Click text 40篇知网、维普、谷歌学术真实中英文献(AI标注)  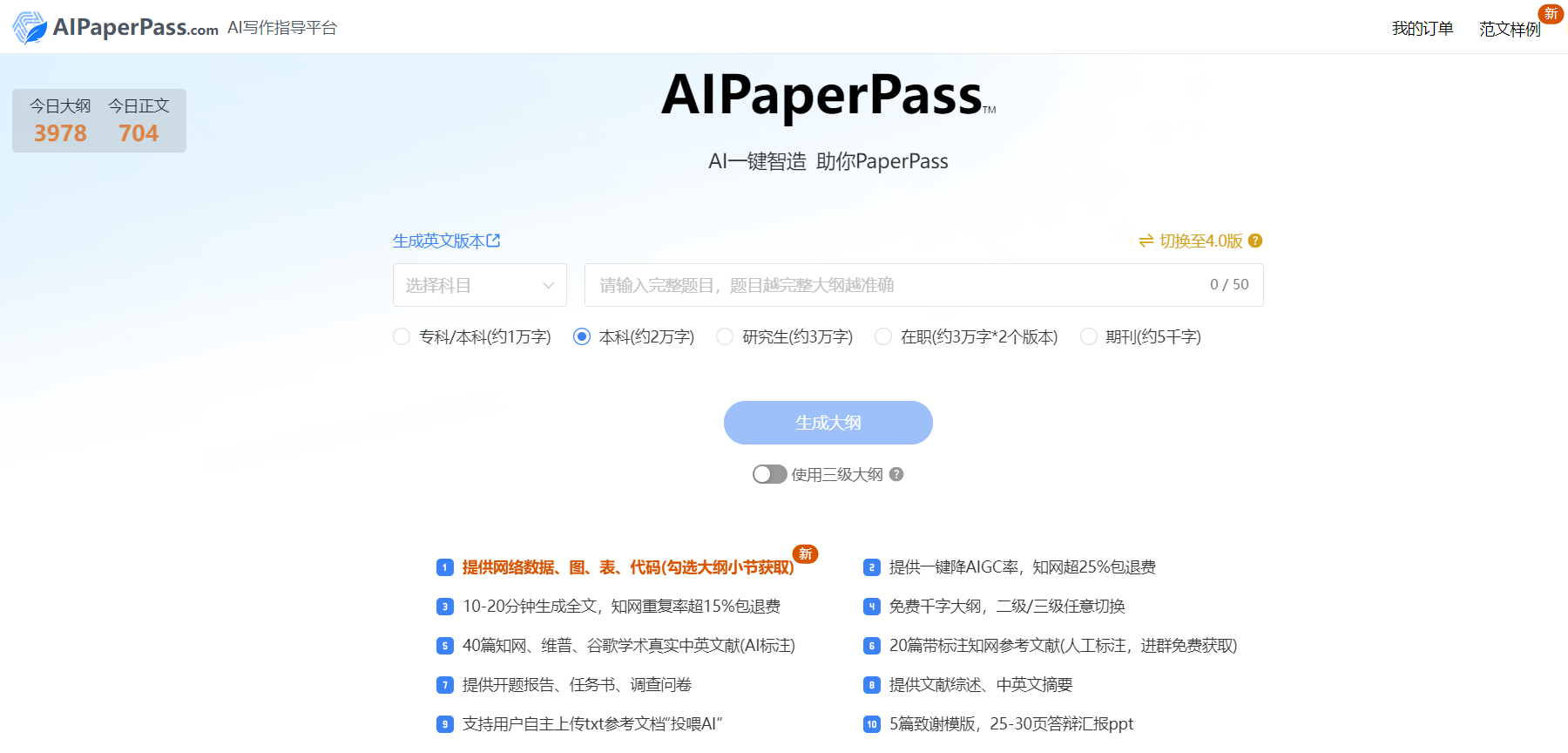629,646
